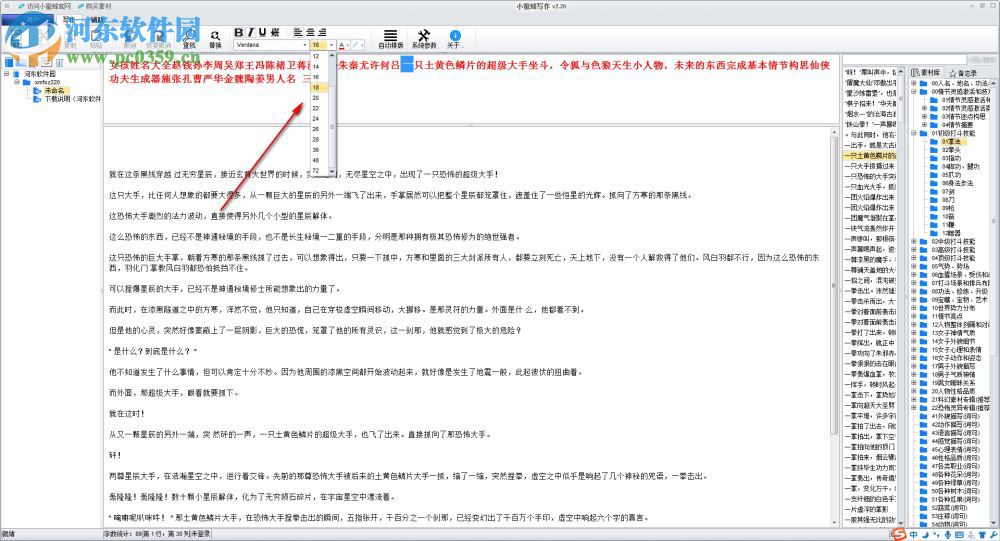Select font size 48 in list
1000x541 pixels.
[319, 161]
